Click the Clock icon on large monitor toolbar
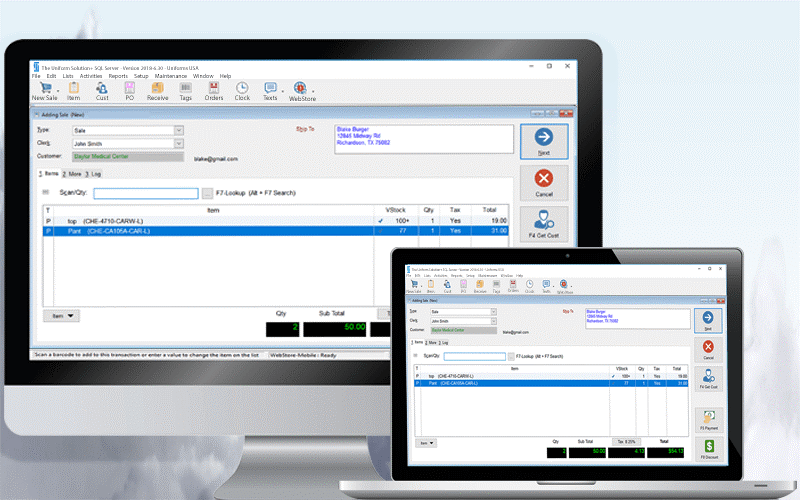Viewport: 800px width, 500px height. pos(242,92)
